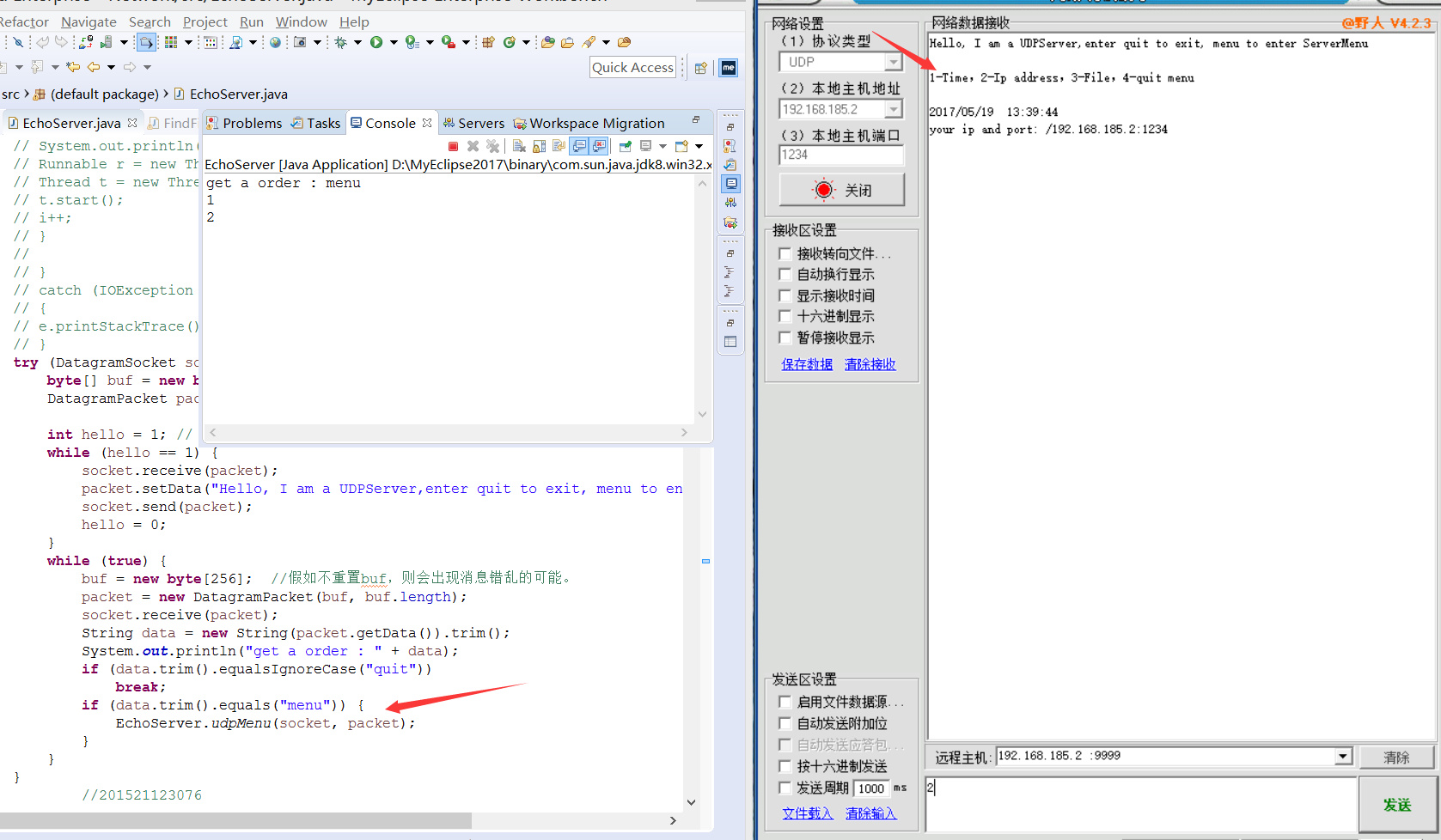Expand the Debug button dropdown arrow
This screenshot has width=1441, height=840.
(x=357, y=42)
